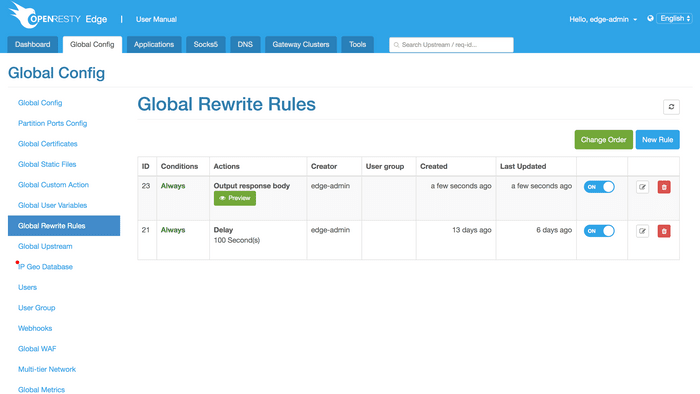The height and width of the screenshot is (394, 700).
Task: Switch to the Dashboard tab
Action: pyautogui.click(x=33, y=45)
